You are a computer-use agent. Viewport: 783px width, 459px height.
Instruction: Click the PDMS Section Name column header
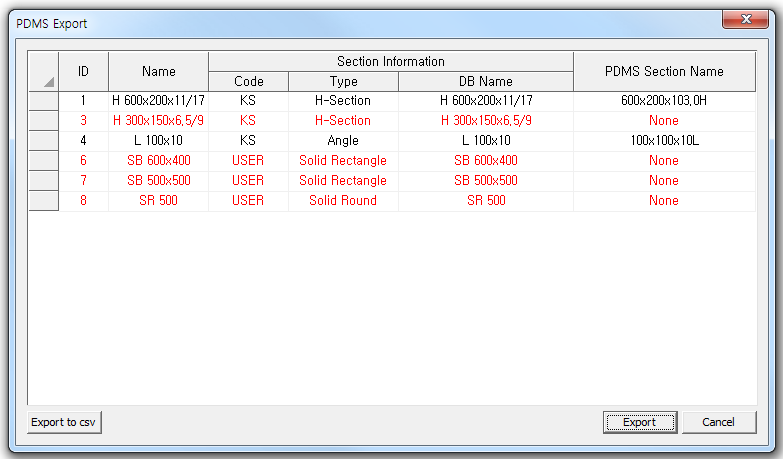pos(663,71)
